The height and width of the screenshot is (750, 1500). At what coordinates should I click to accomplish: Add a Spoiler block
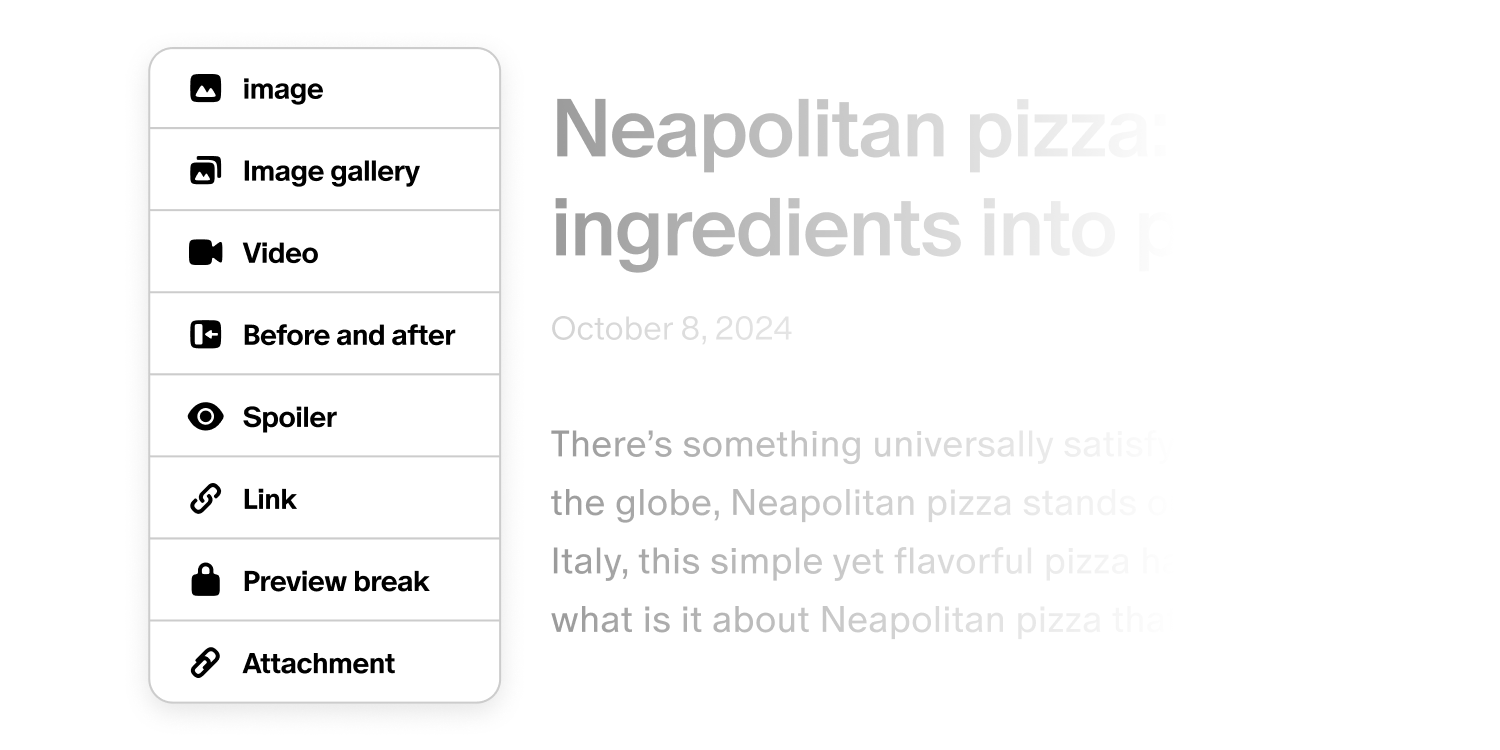289,417
